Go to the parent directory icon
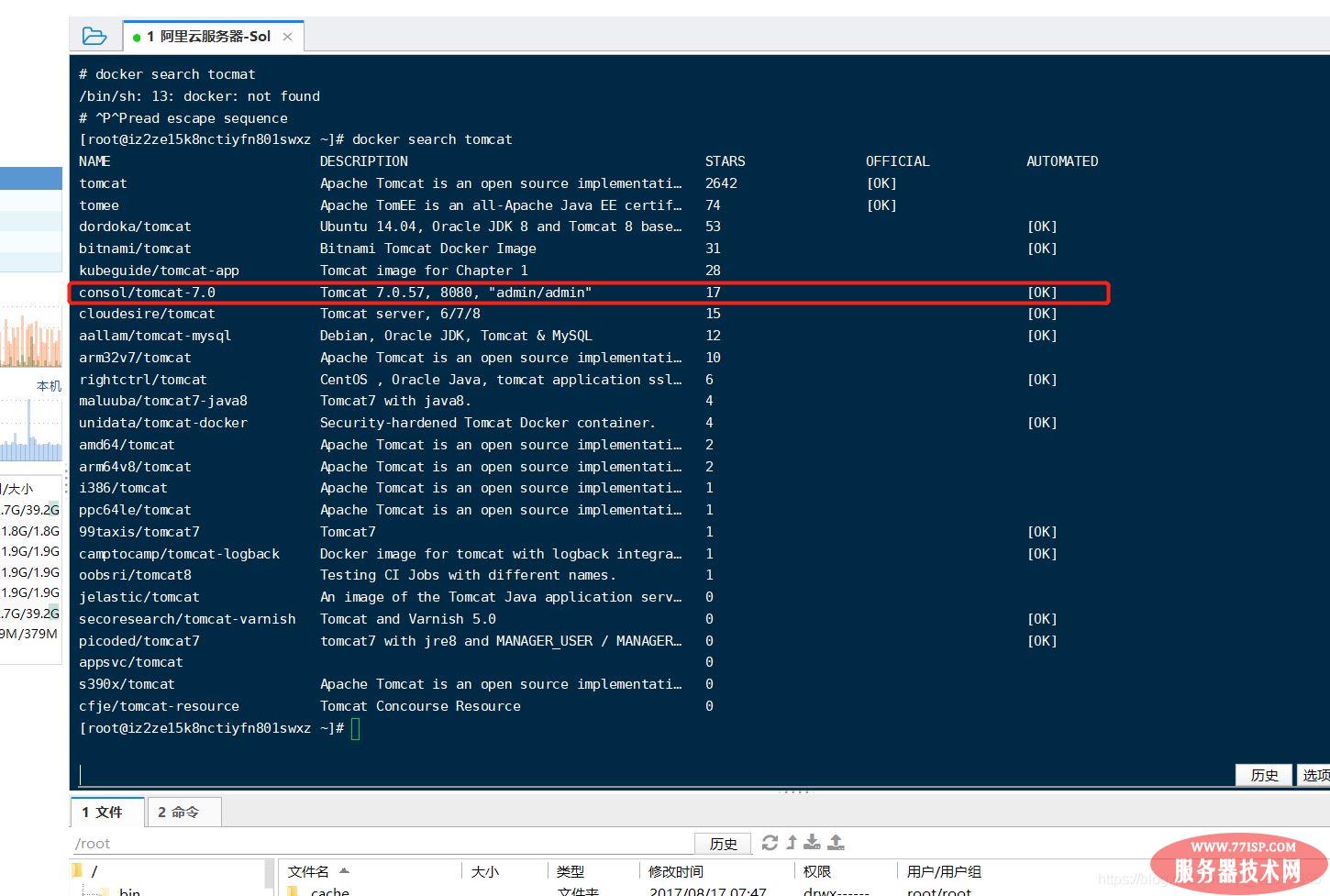The height and width of the screenshot is (896, 1330). (792, 842)
